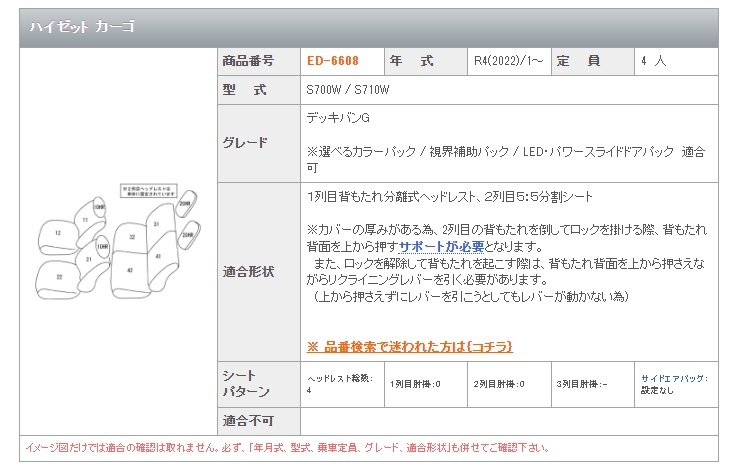Click the ヘッドレスト総数: 4 cell

(x=342, y=384)
